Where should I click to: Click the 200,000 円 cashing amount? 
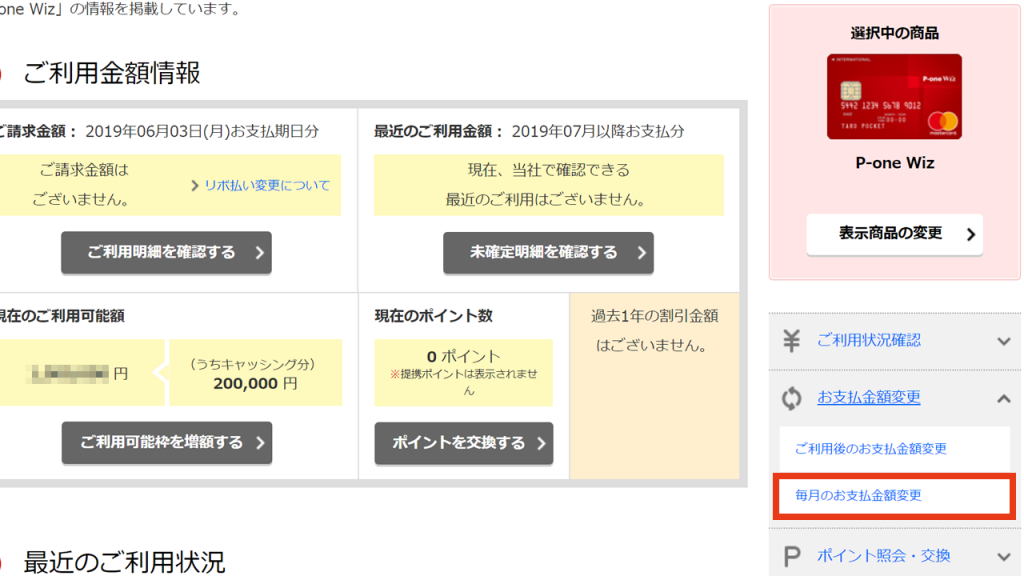coord(255,383)
